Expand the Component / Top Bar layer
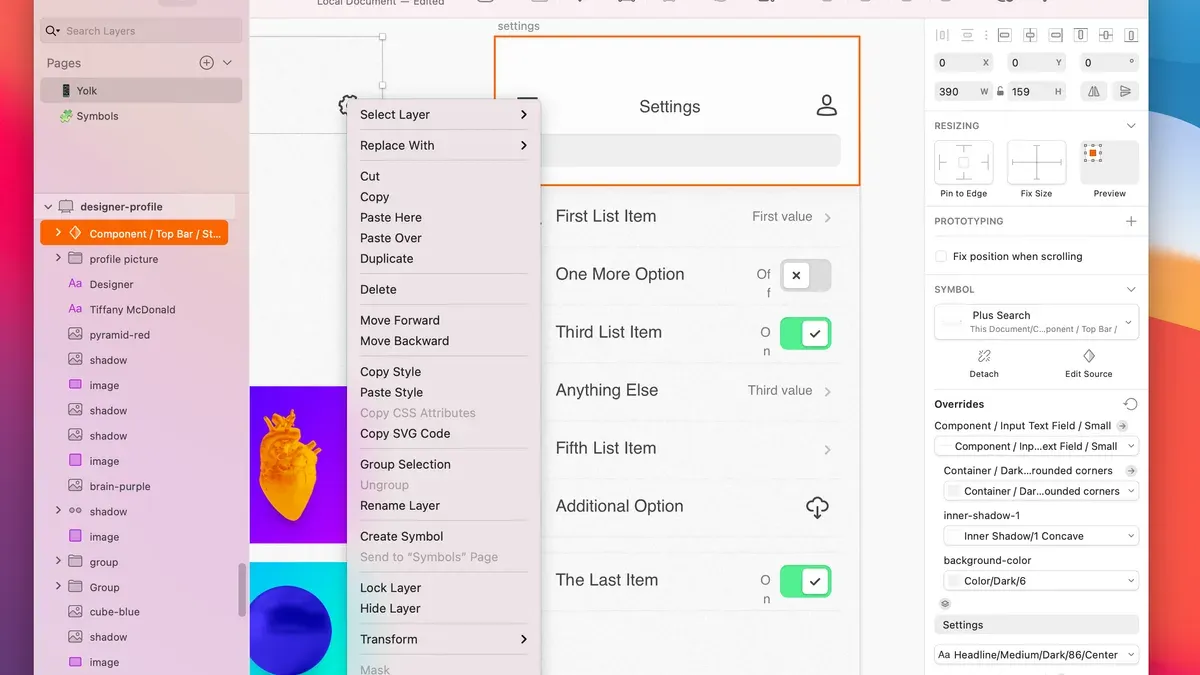This screenshot has height=675, width=1200. (x=58, y=233)
